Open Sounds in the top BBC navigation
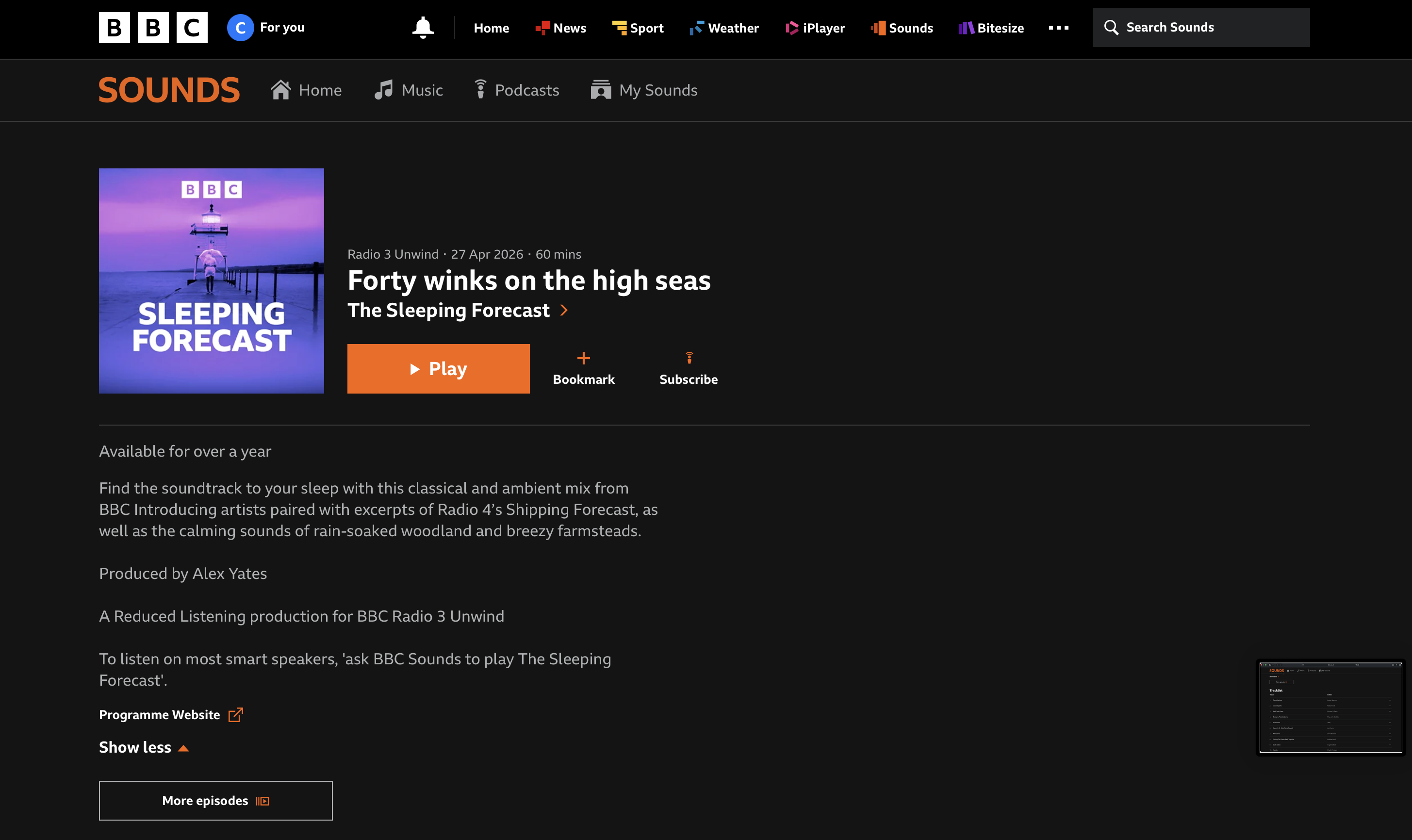 [x=902, y=28]
